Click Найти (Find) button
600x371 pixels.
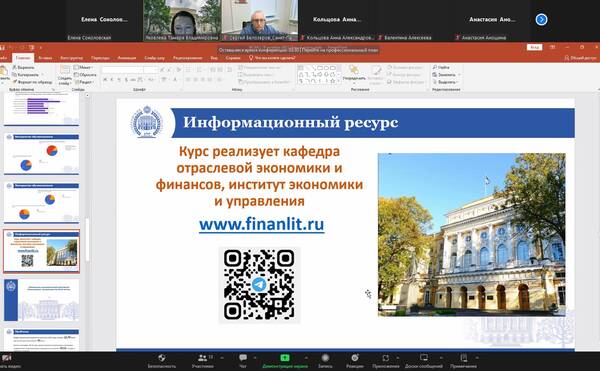pyautogui.click(x=441, y=67)
